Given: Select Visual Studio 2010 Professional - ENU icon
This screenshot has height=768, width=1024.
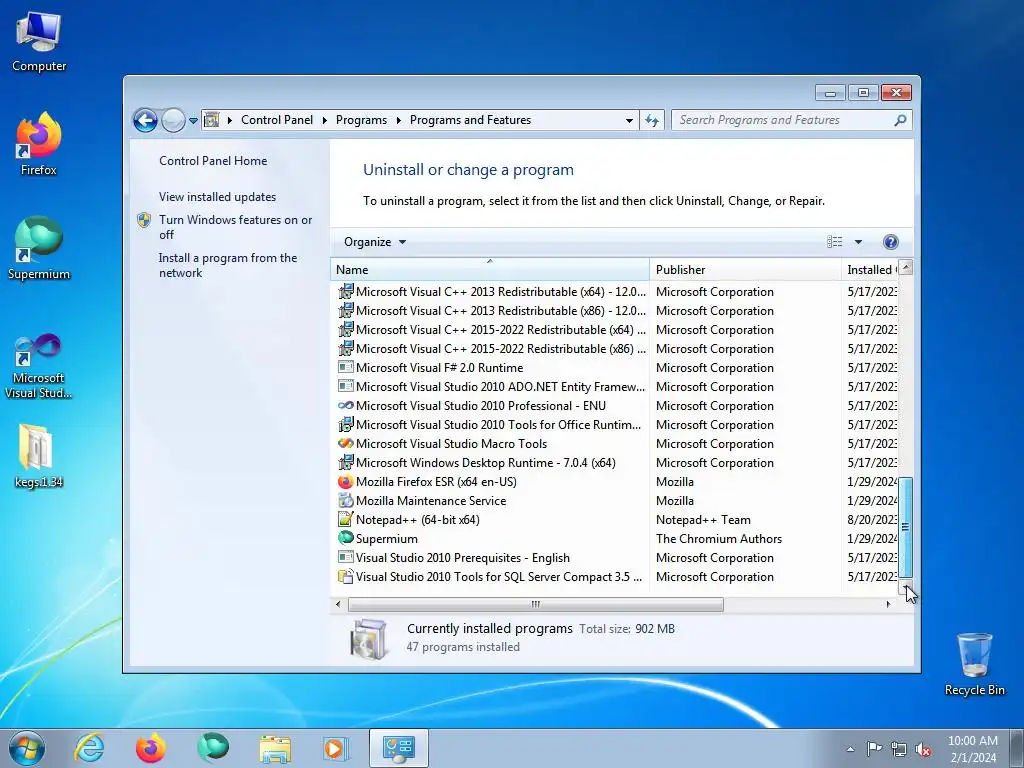Looking at the screenshot, I should point(345,406).
